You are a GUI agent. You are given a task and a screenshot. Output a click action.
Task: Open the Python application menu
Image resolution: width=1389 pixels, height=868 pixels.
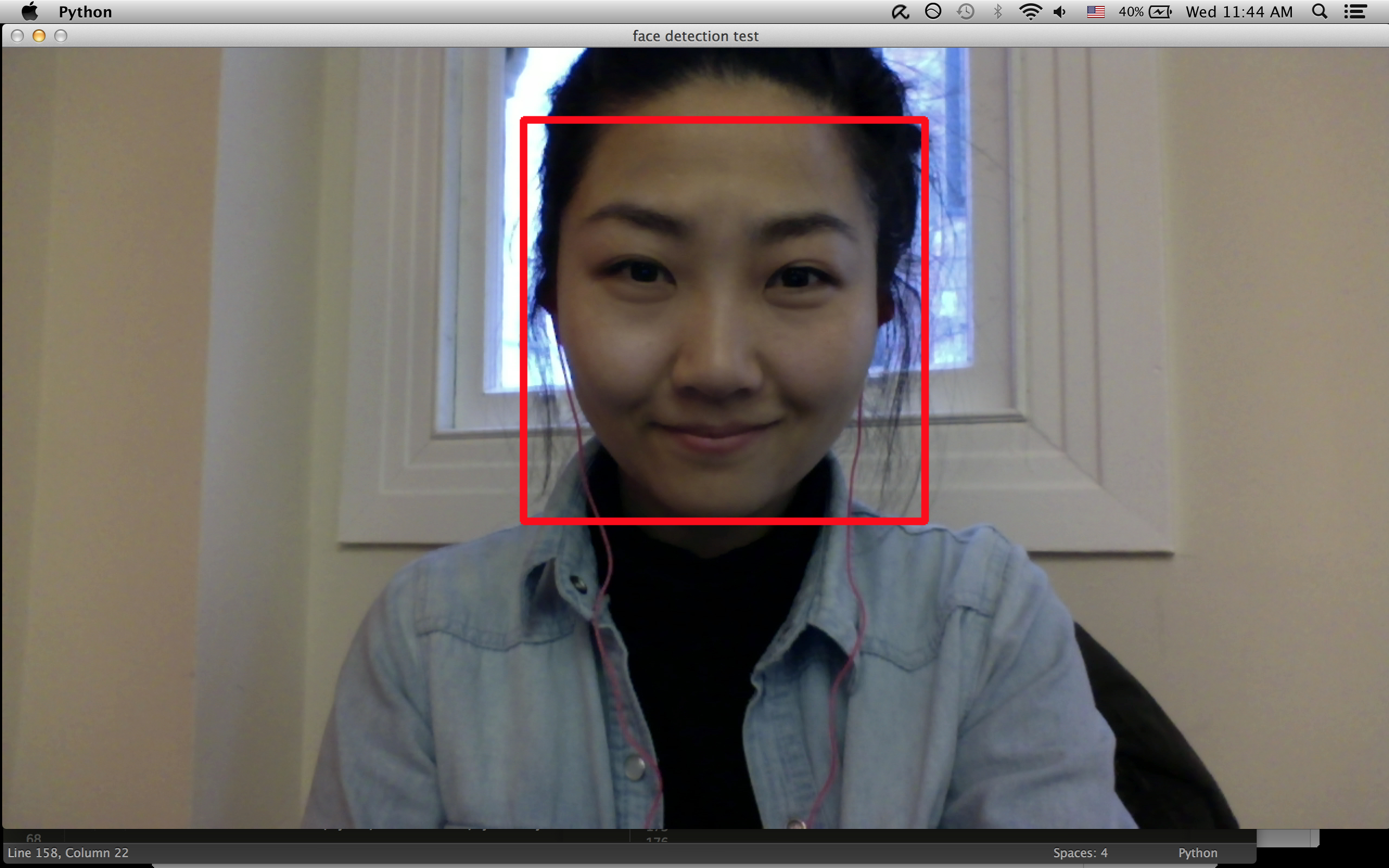(x=85, y=12)
